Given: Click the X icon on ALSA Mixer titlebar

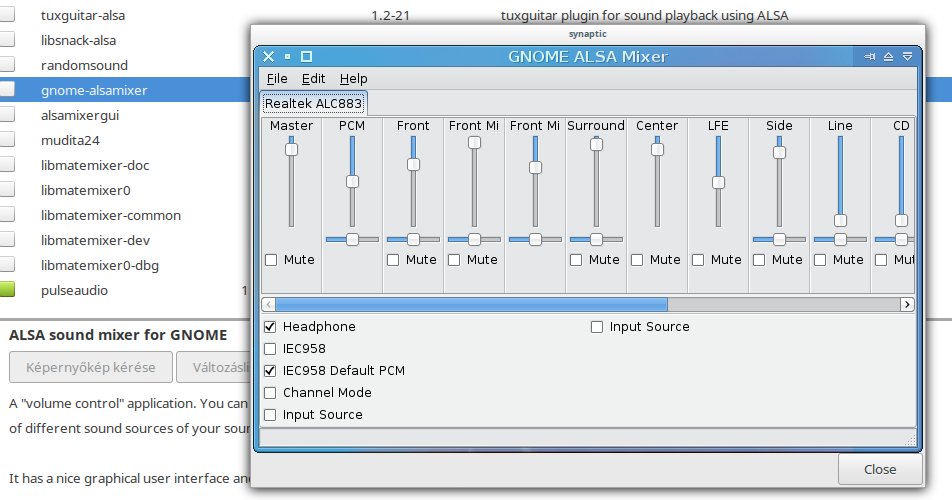Looking at the screenshot, I should tap(268, 56).
